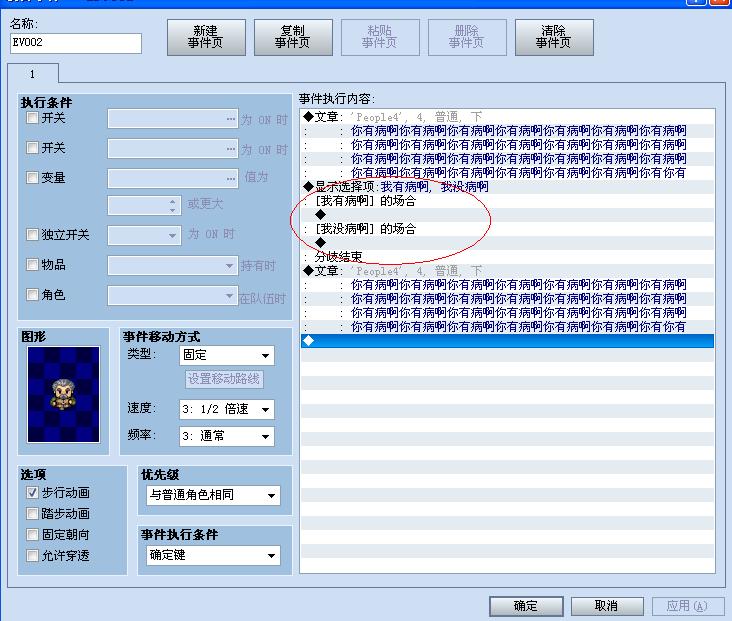
Task: Tick the 独立开关 checkbox
Action: (32, 234)
